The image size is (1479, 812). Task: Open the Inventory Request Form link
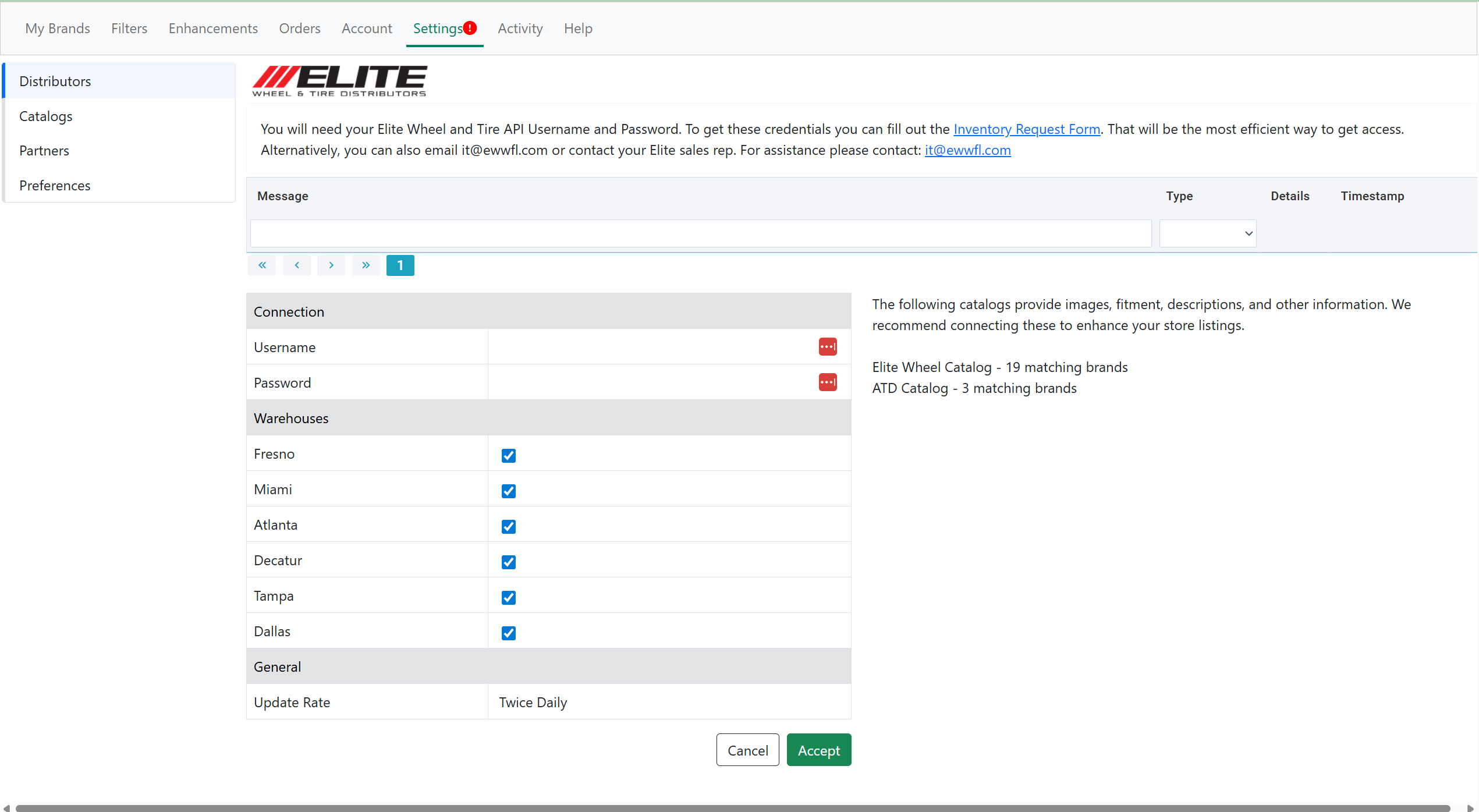(1026, 129)
